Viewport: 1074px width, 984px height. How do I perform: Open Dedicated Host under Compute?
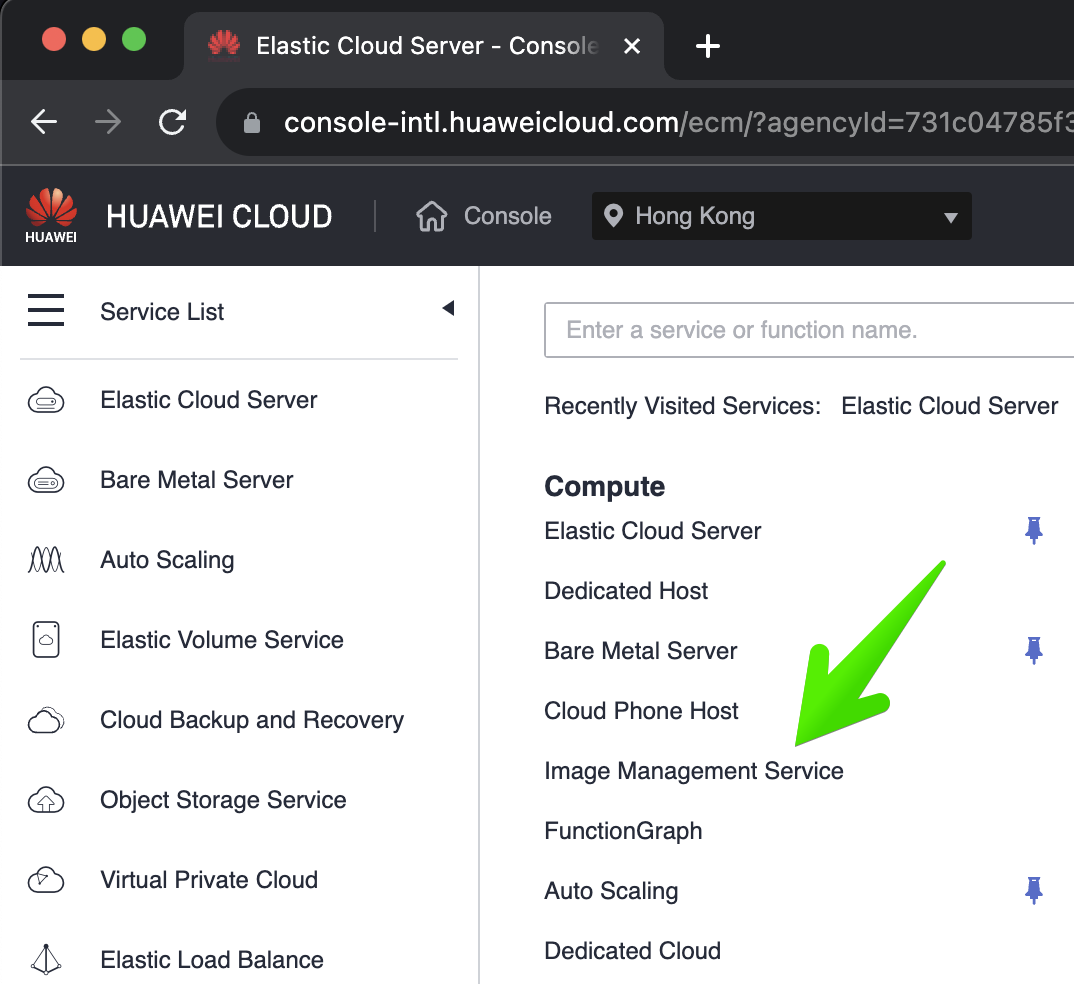point(626,591)
